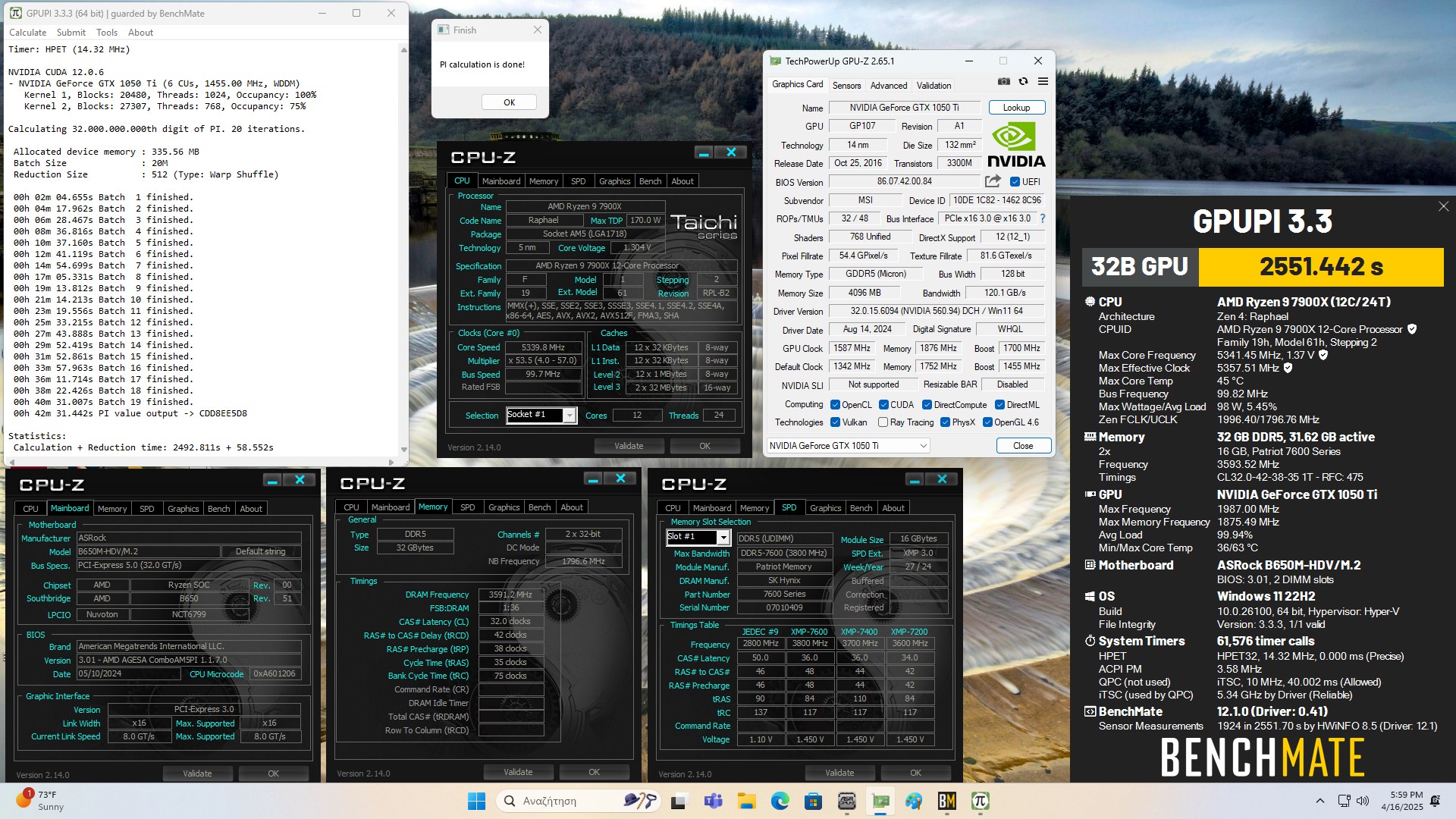The height and width of the screenshot is (819, 1456).
Task: Click OK in the Finish dialog
Action: tap(509, 102)
